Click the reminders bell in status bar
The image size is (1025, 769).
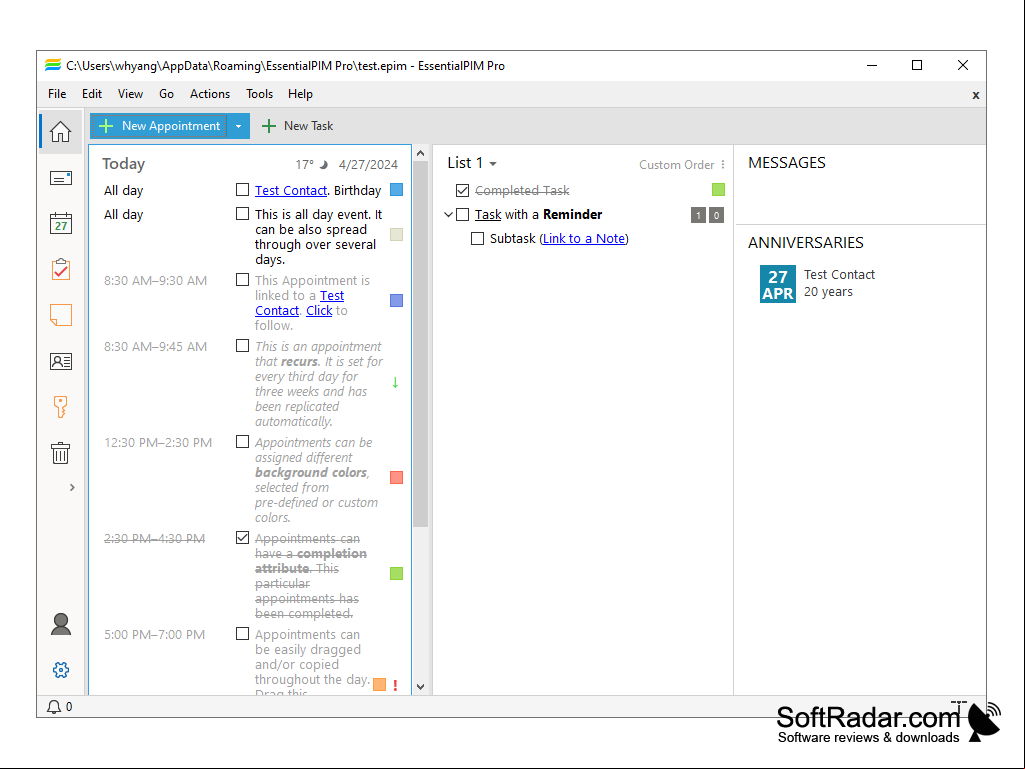coord(54,707)
